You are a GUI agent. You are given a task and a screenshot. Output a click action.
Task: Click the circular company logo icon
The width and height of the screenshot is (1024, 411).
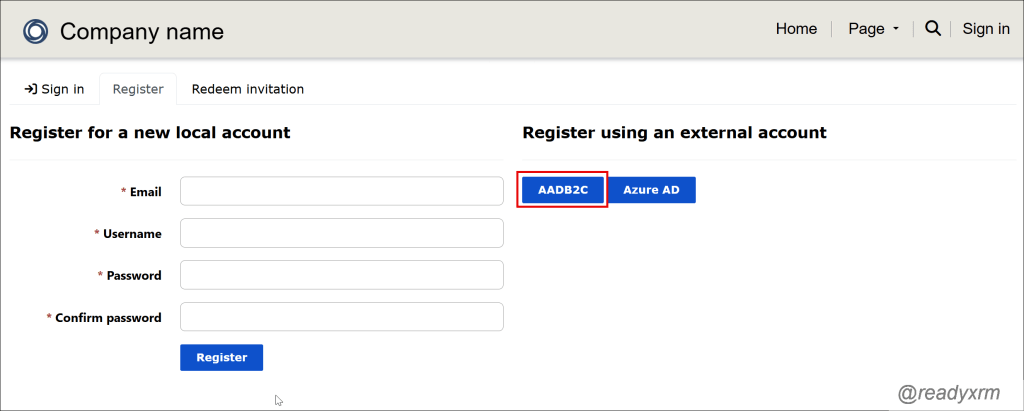(x=36, y=31)
